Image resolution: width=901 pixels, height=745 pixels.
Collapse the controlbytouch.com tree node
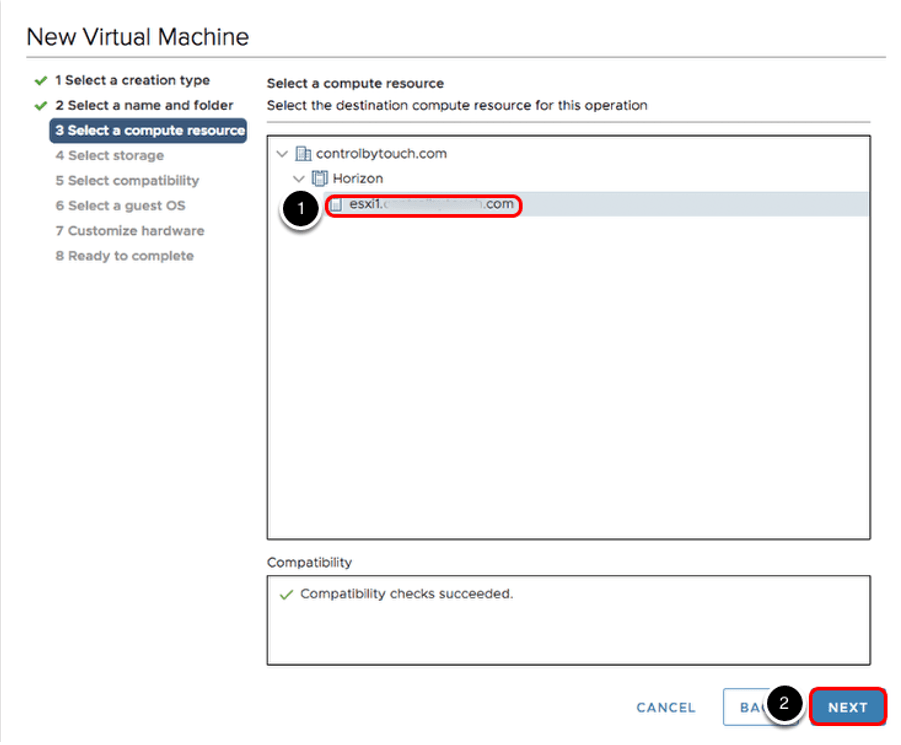click(x=283, y=154)
